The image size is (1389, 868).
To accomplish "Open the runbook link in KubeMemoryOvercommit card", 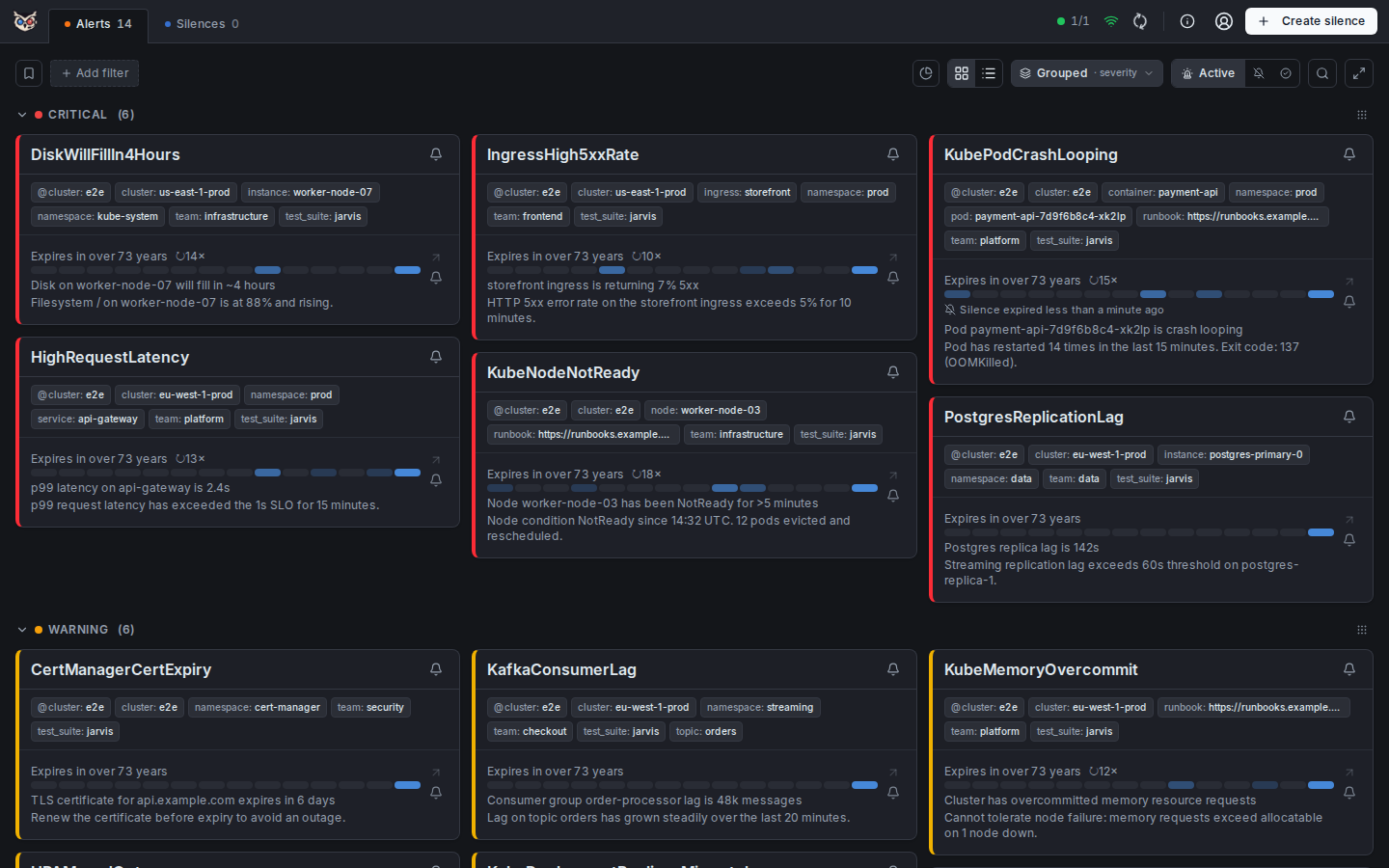I will (x=1253, y=708).
